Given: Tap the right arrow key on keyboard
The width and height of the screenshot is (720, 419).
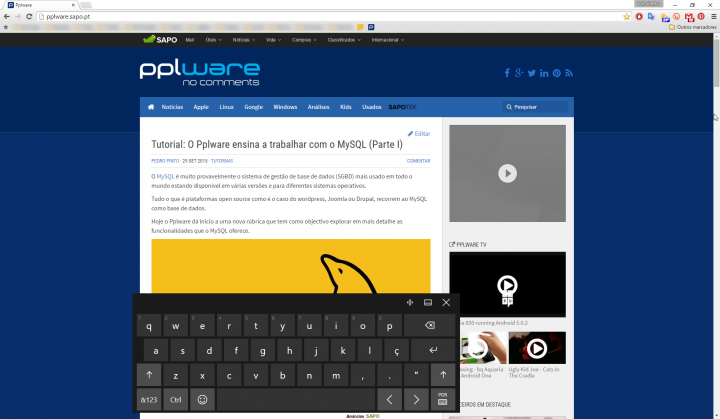Looking at the screenshot, I should (x=416, y=400).
